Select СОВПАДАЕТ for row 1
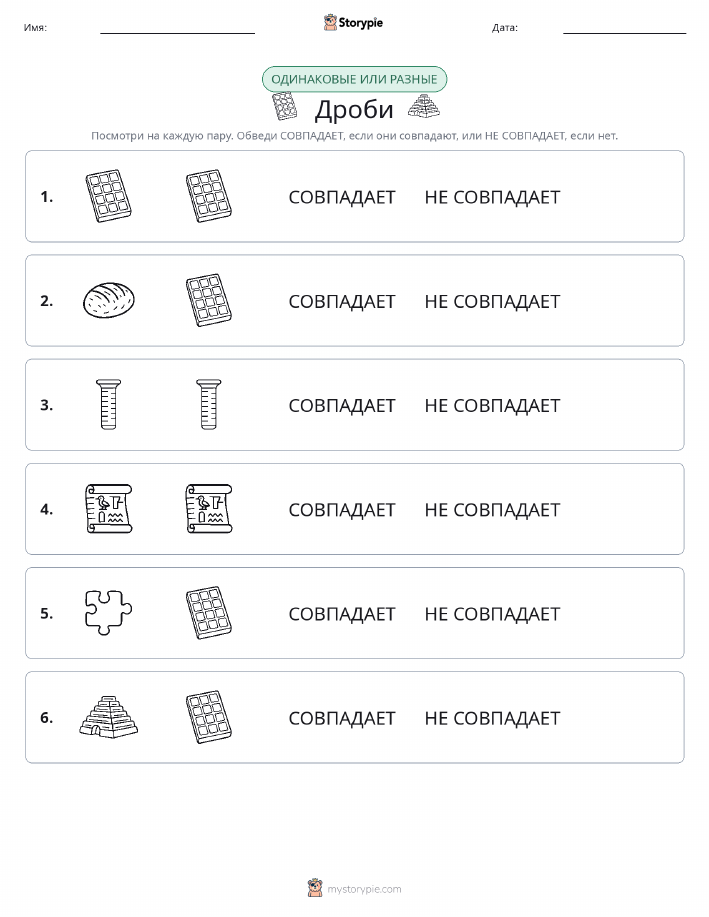This screenshot has width=709, height=917. pyautogui.click(x=342, y=197)
